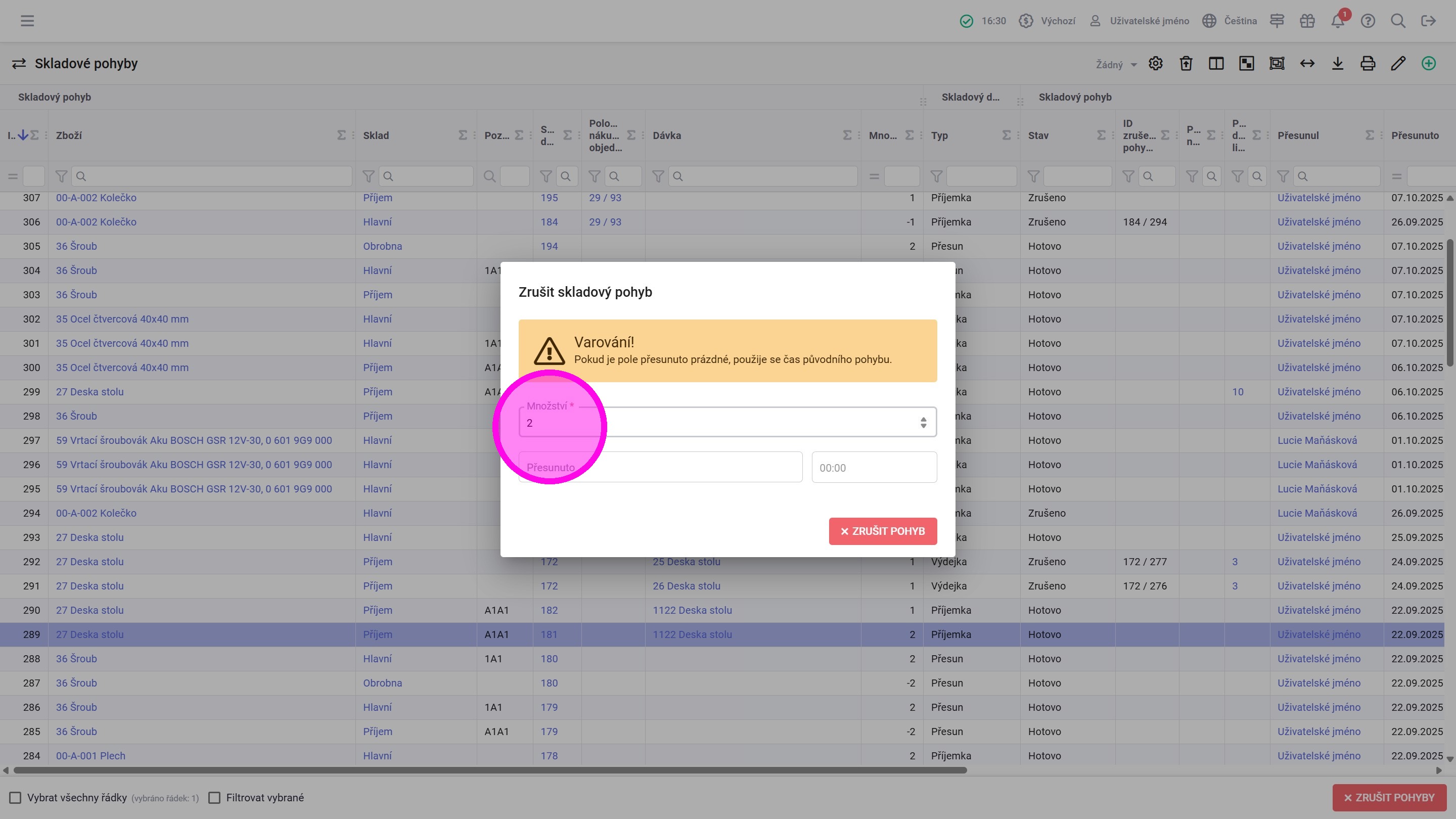Click the download export icon
This screenshot has height=819, width=1456.
click(1337, 63)
